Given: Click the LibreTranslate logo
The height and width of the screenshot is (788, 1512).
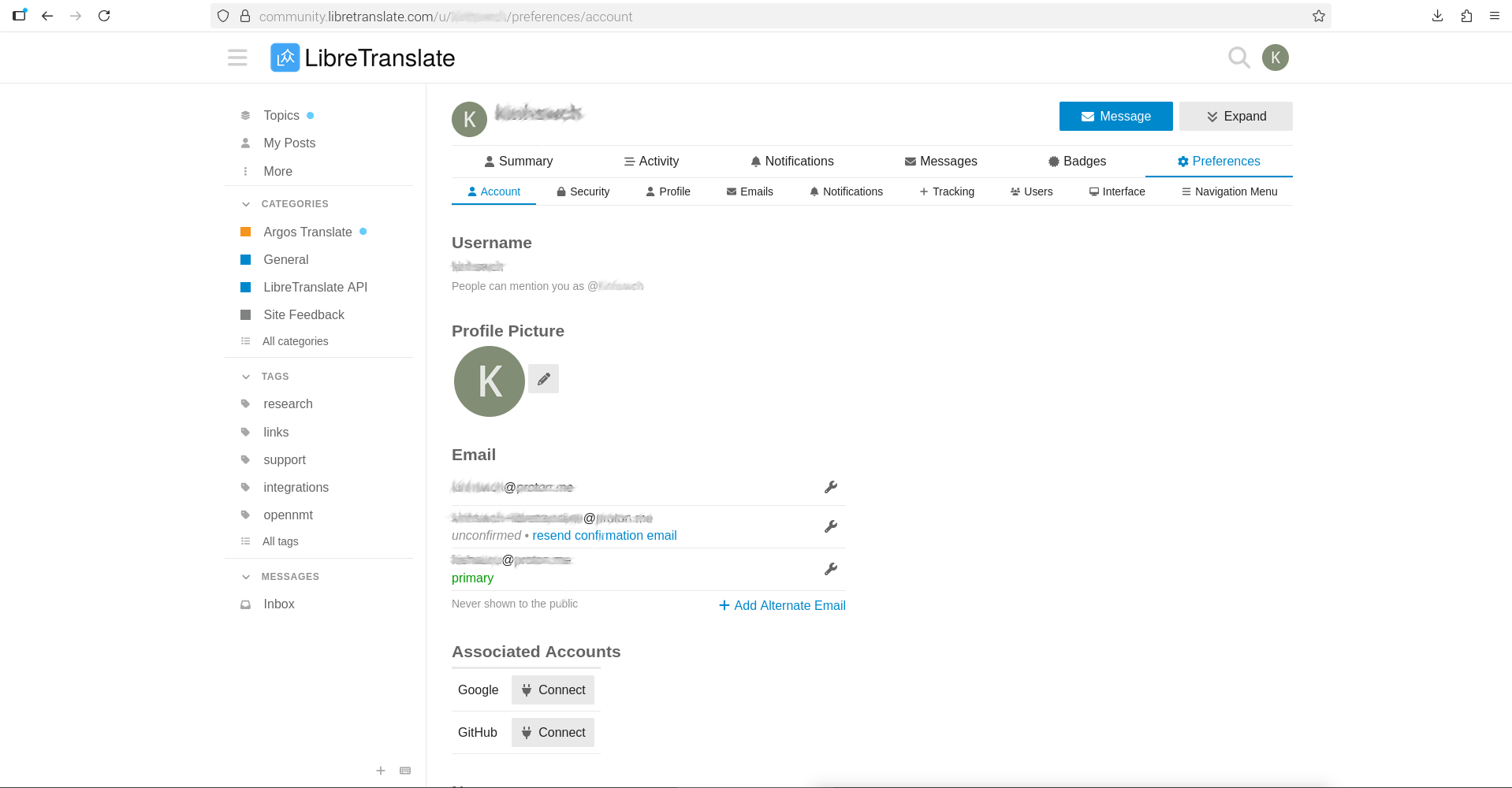Looking at the screenshot, I should pos(363,58).
